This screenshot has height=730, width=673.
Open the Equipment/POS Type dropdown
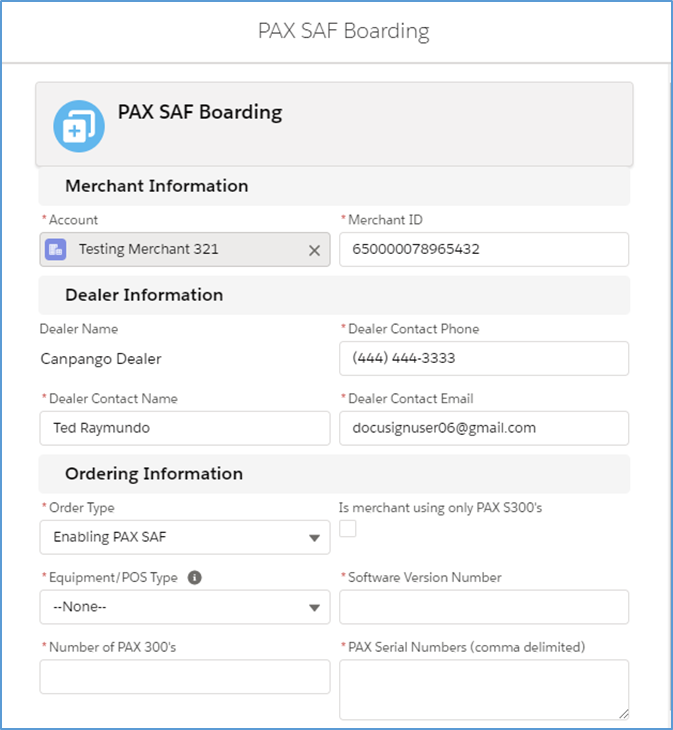pos(185,607)
